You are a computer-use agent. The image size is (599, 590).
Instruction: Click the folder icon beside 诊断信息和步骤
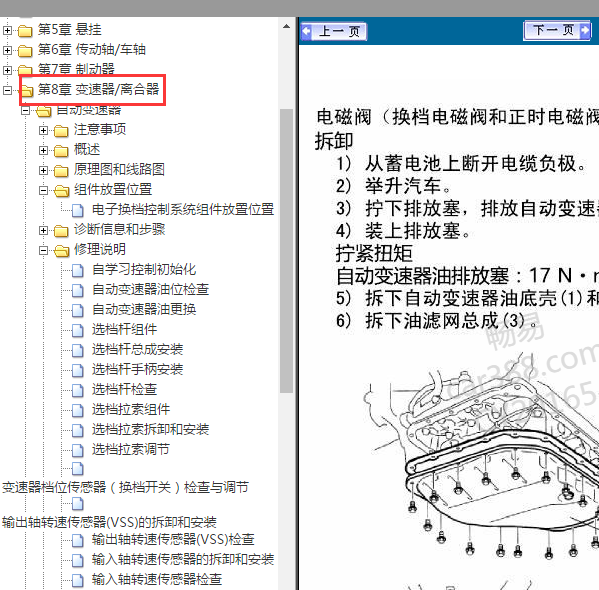point(61,230)
